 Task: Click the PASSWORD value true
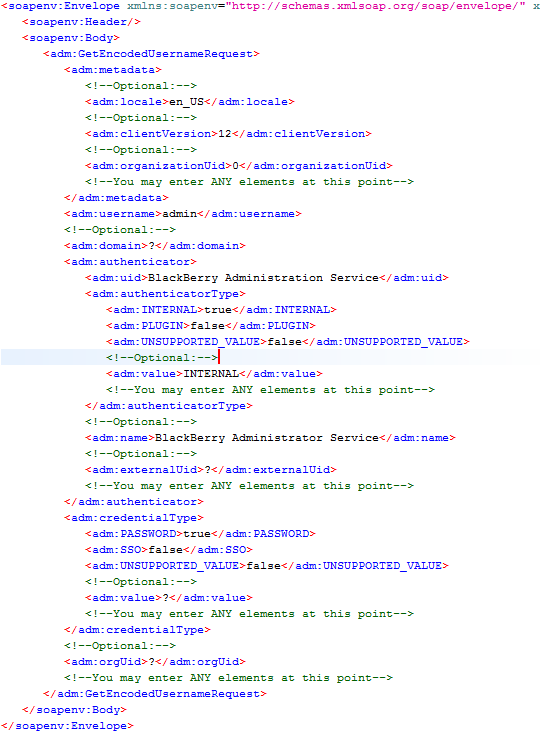[x=197, y=533]
